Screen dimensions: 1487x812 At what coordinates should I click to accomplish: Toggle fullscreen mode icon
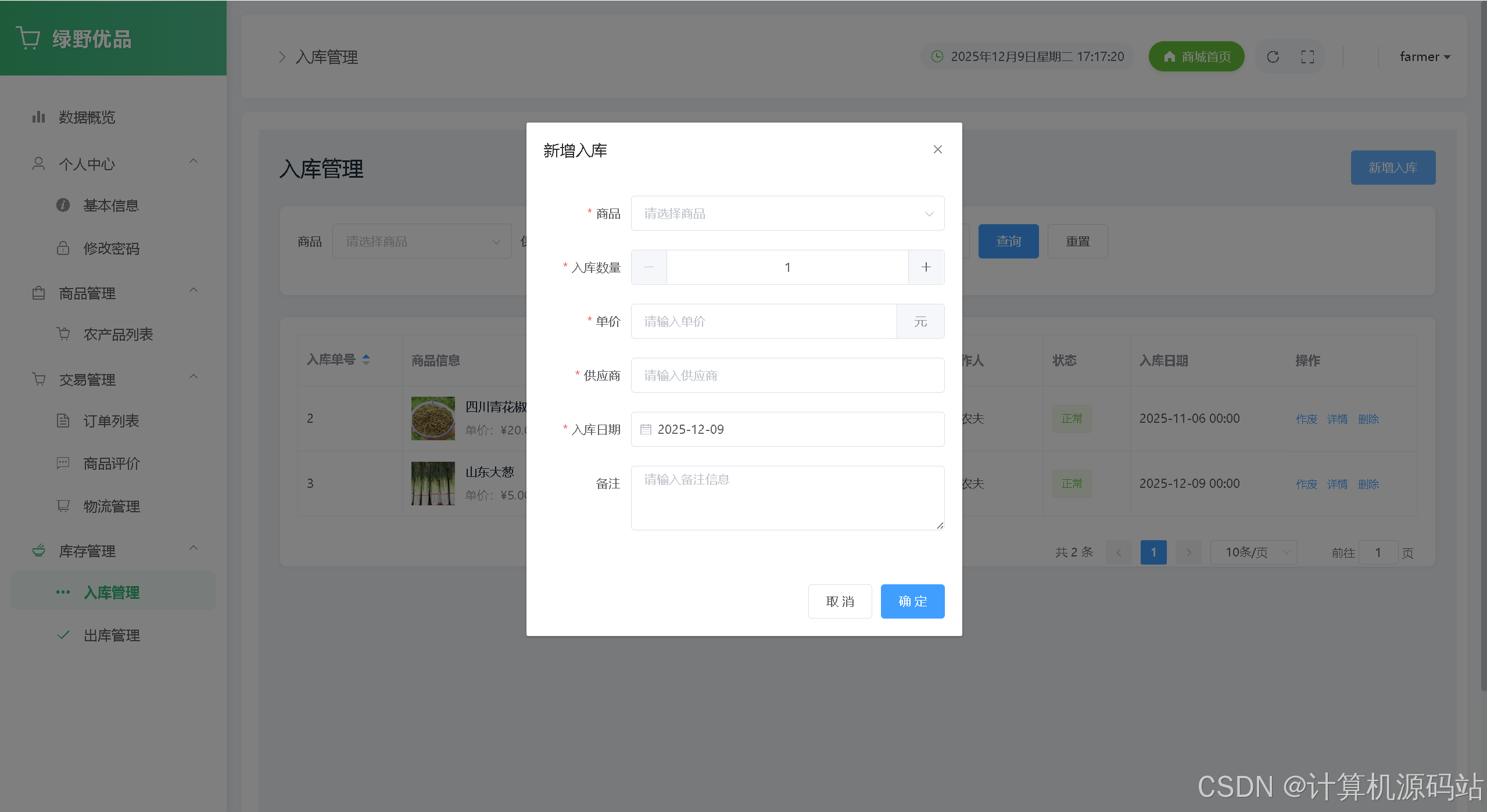1307,57
